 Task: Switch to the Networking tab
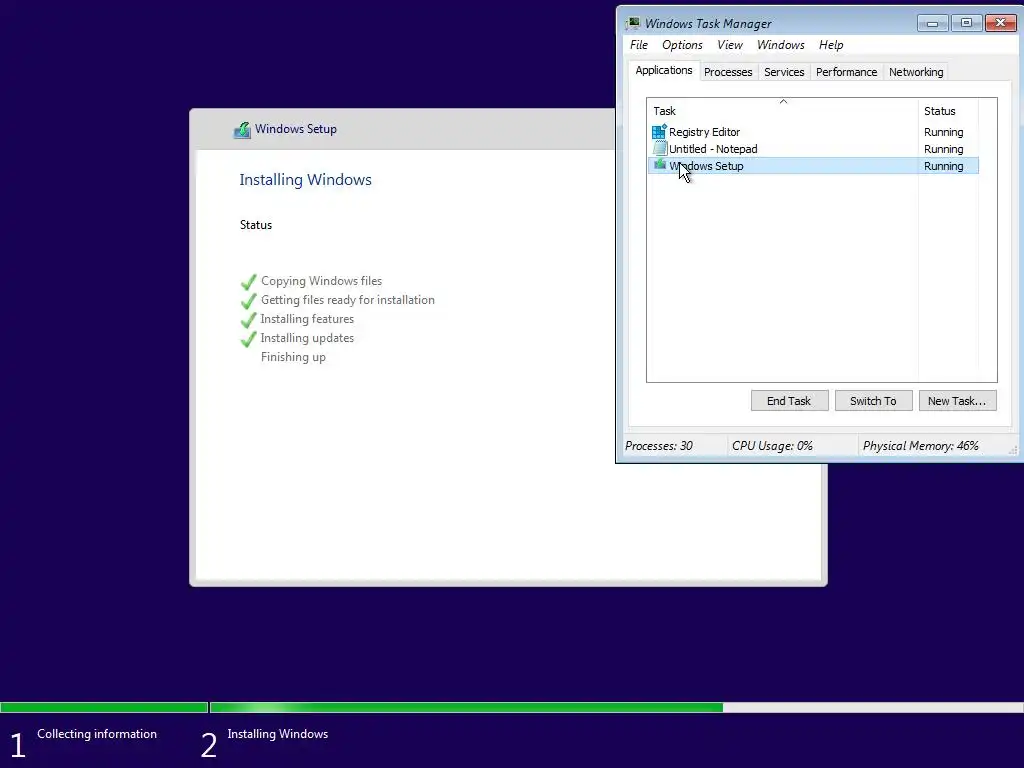point(916,72)
